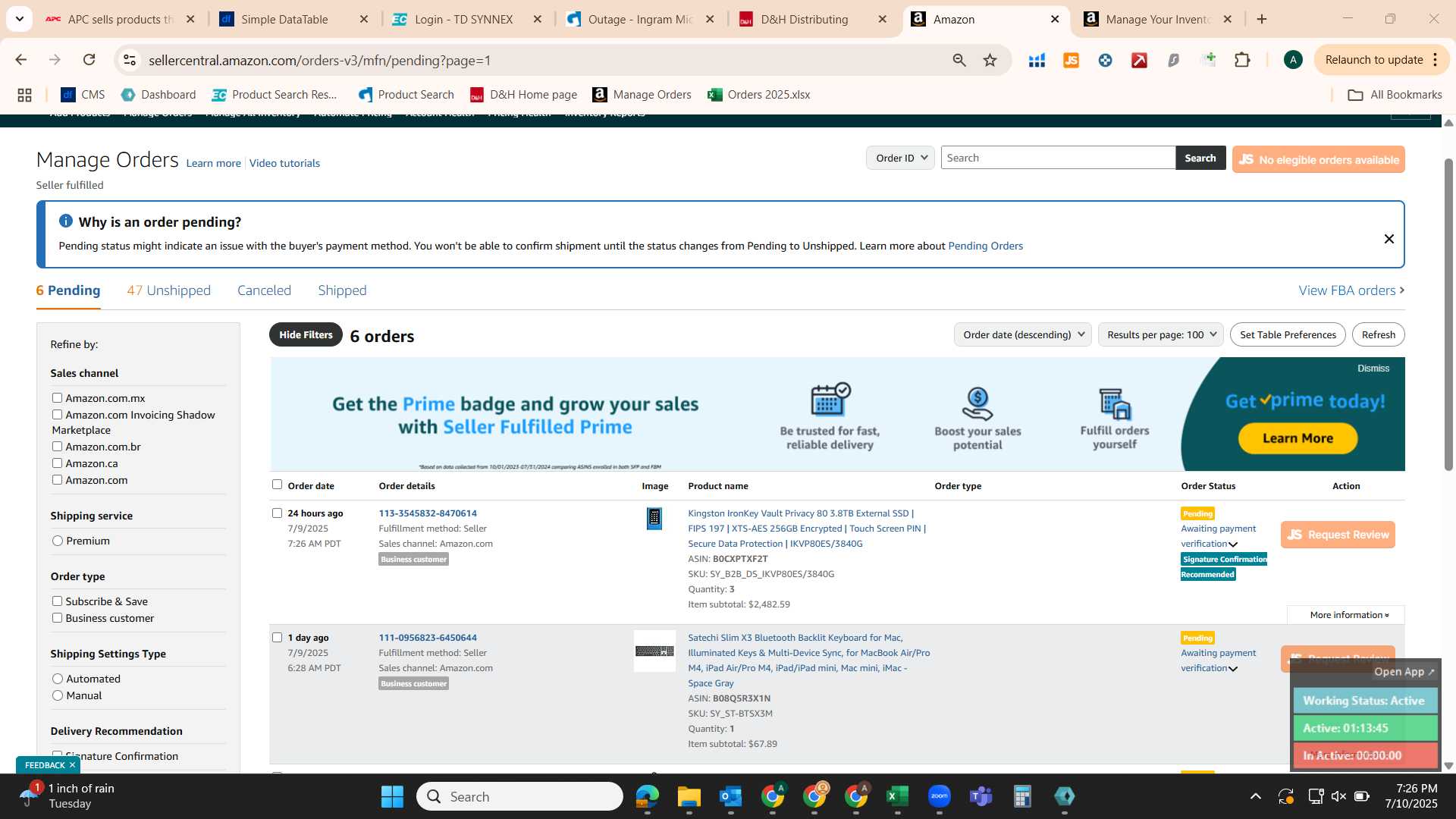Show hidden system tray icons

click(x=1256, y=796)
